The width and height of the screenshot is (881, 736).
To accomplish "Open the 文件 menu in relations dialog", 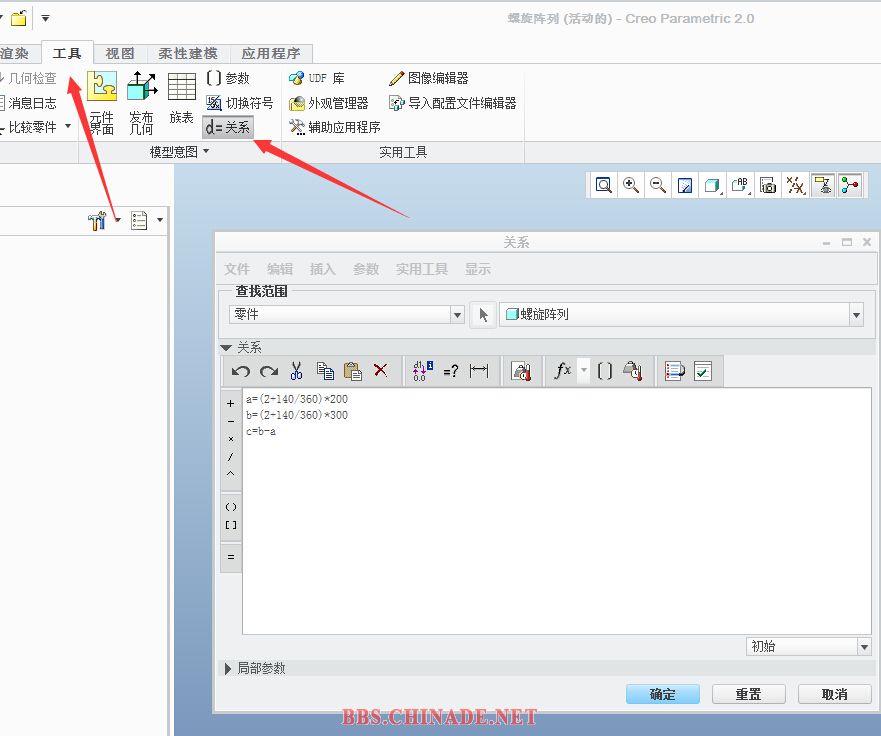I will click(x=237, y=269).
